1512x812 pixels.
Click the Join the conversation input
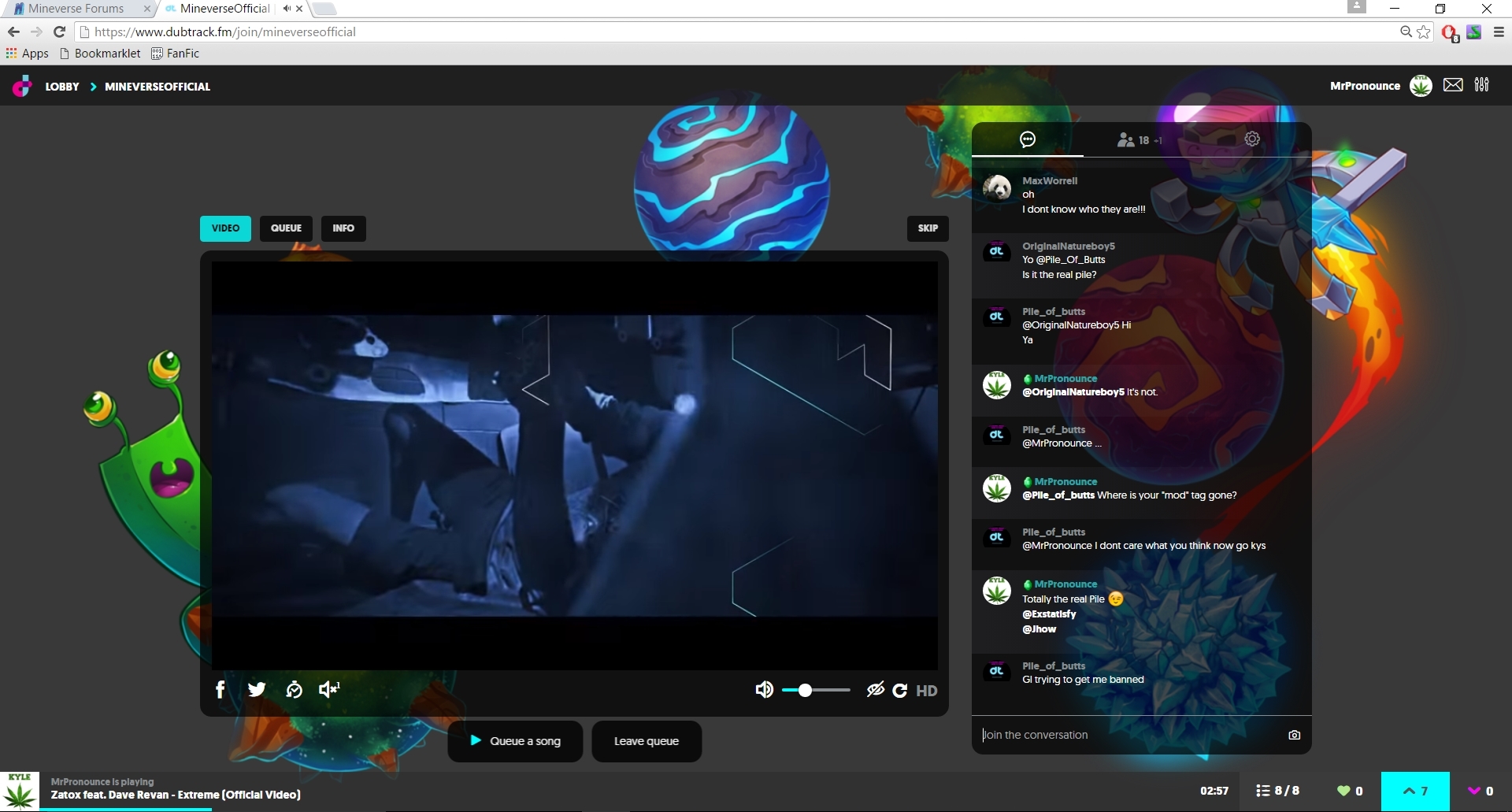coord(1129,735)
